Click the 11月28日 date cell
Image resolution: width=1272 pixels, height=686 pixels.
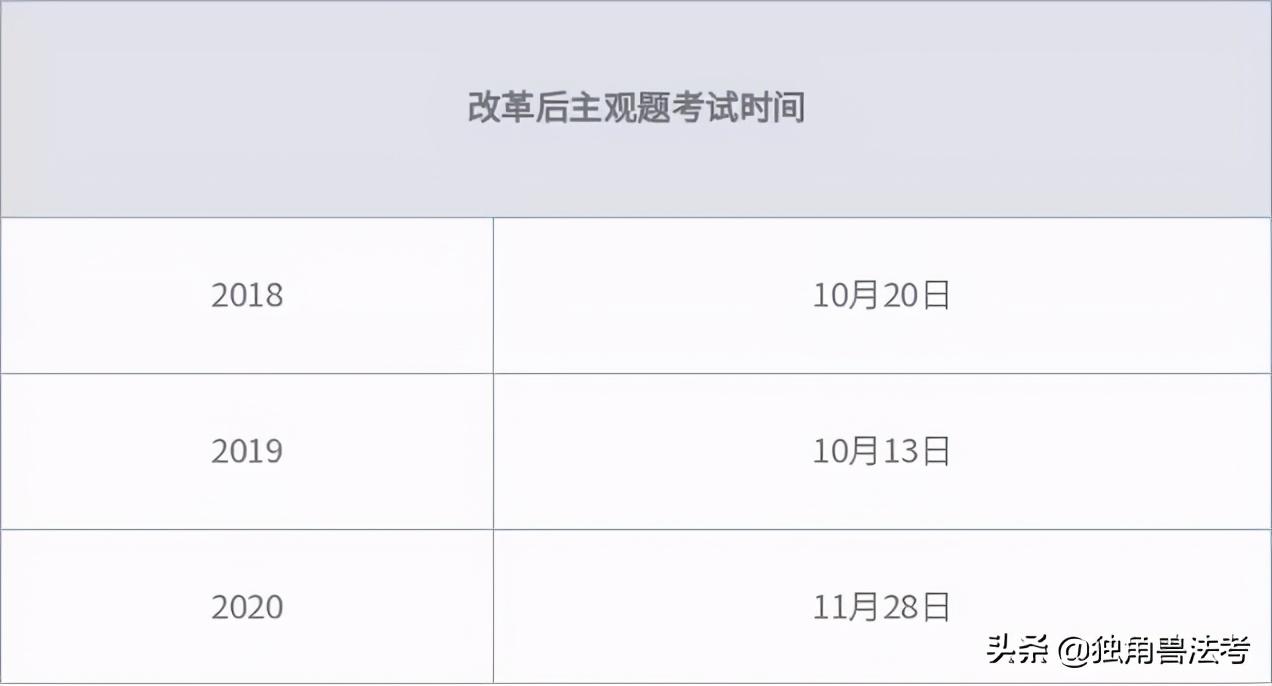click(x=881, y=608)
